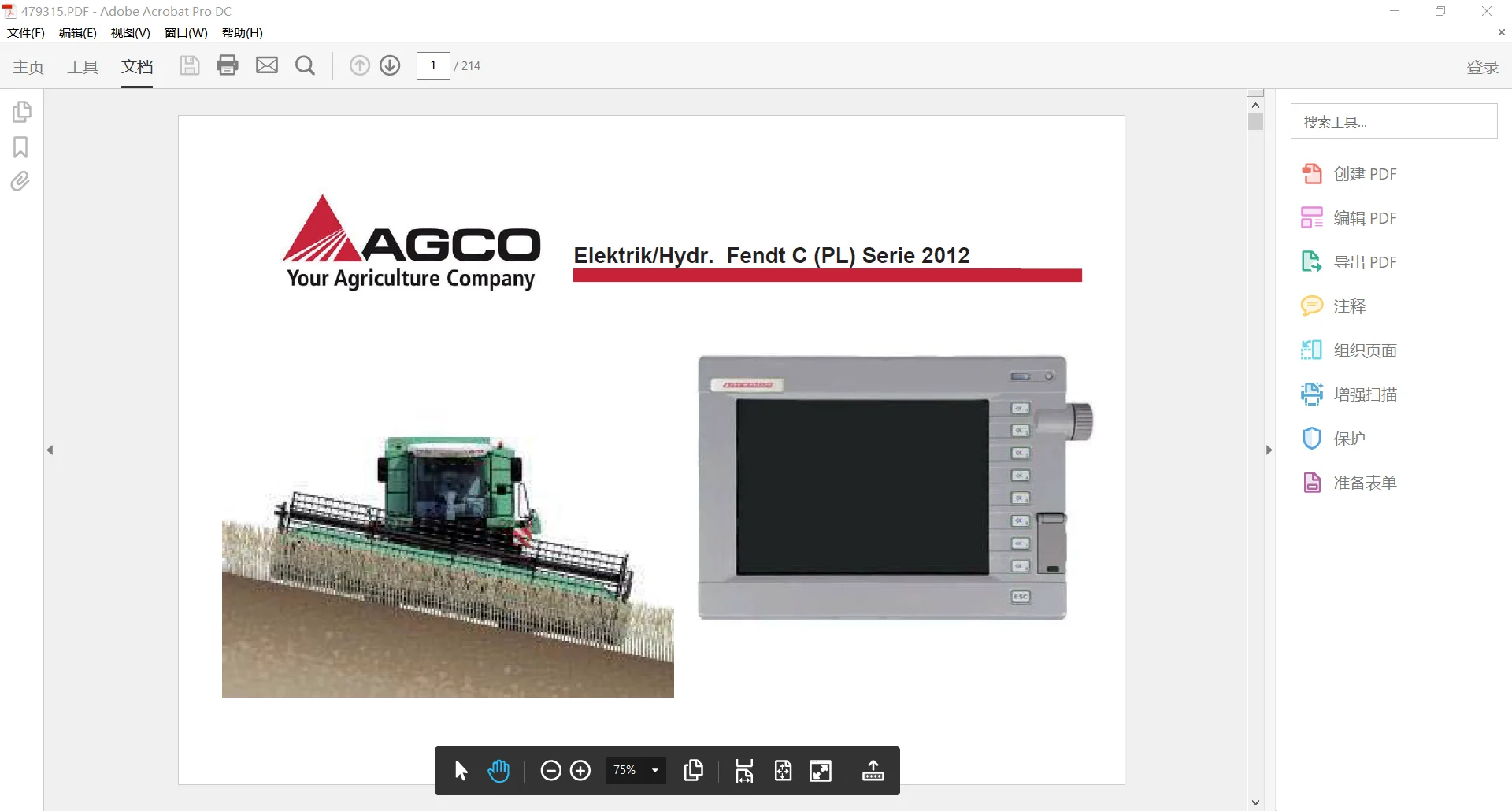Open the 准备表单 tool label
The width and height of the screenshot is (1512, 811).
pos(1366,483)
